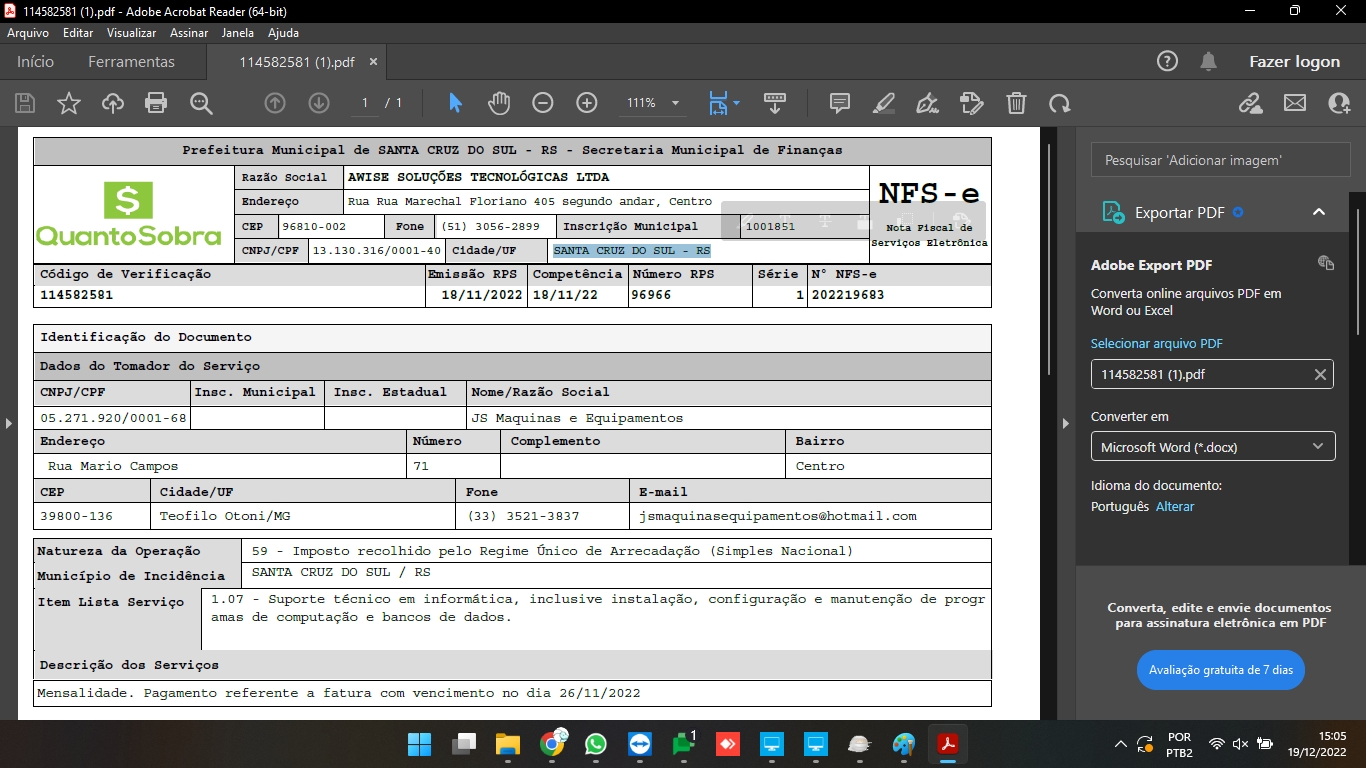
Task: Open the notifications bell
Action: click(x=1208, y=62)
